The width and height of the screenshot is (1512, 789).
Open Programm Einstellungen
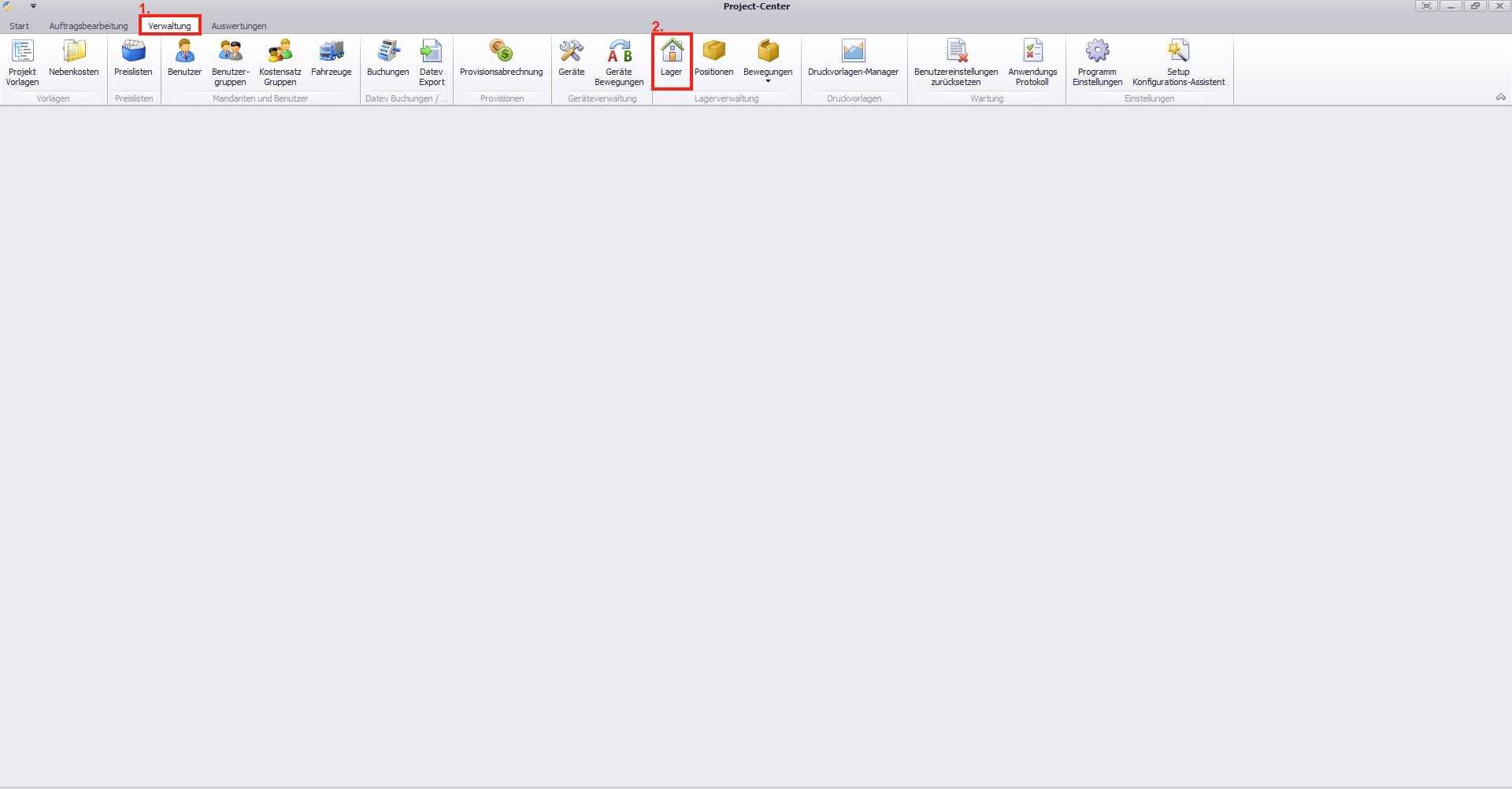1097,61
